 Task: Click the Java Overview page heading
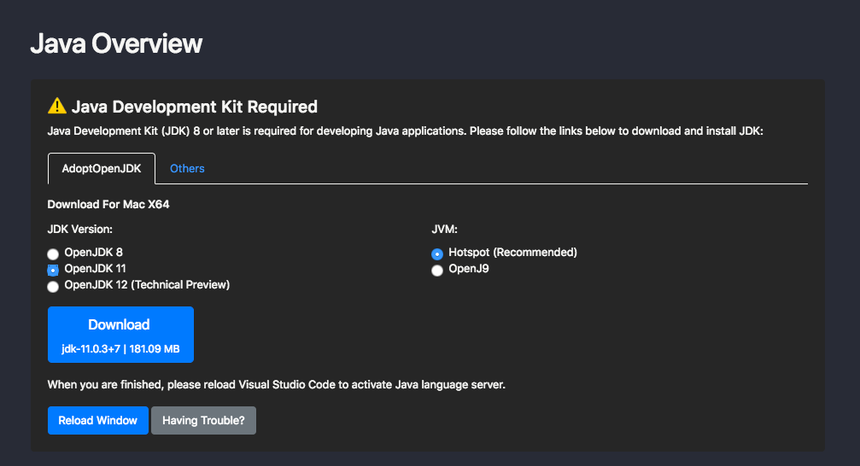point(116,43)
